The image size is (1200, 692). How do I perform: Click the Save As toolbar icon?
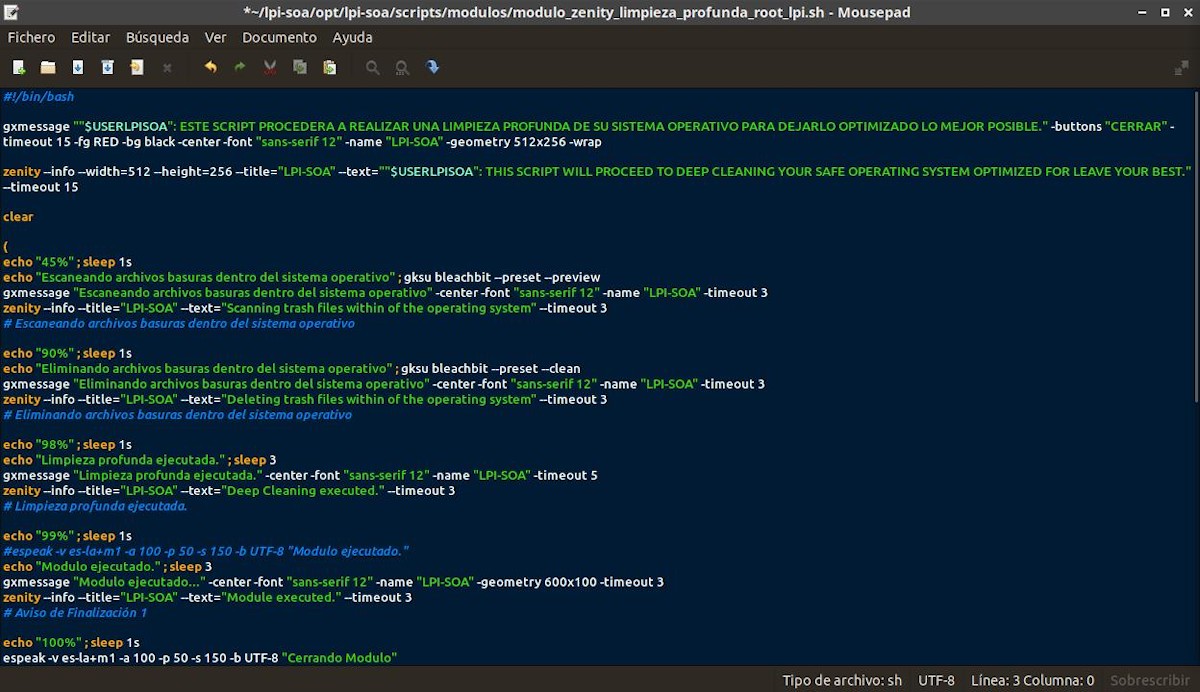click(107, 68)
